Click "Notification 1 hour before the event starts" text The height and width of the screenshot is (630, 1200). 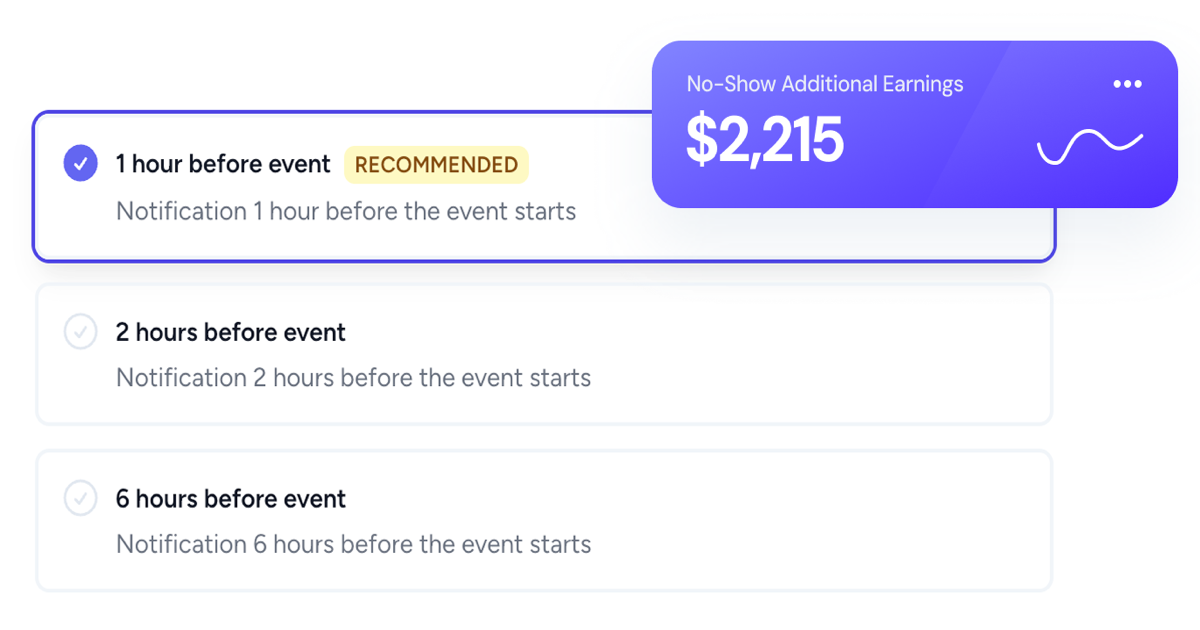346,212
